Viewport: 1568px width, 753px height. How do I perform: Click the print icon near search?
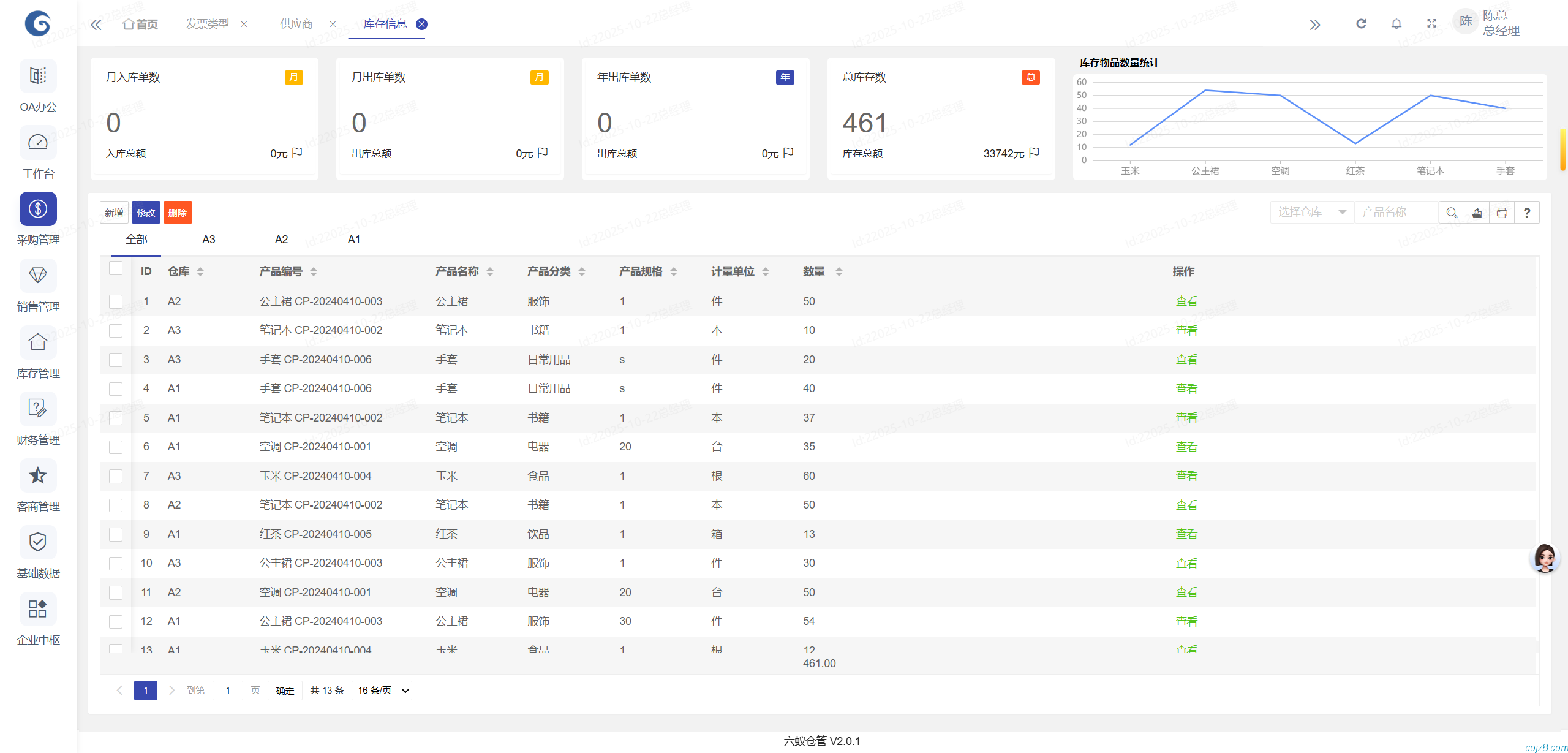tap(1502, 212)
